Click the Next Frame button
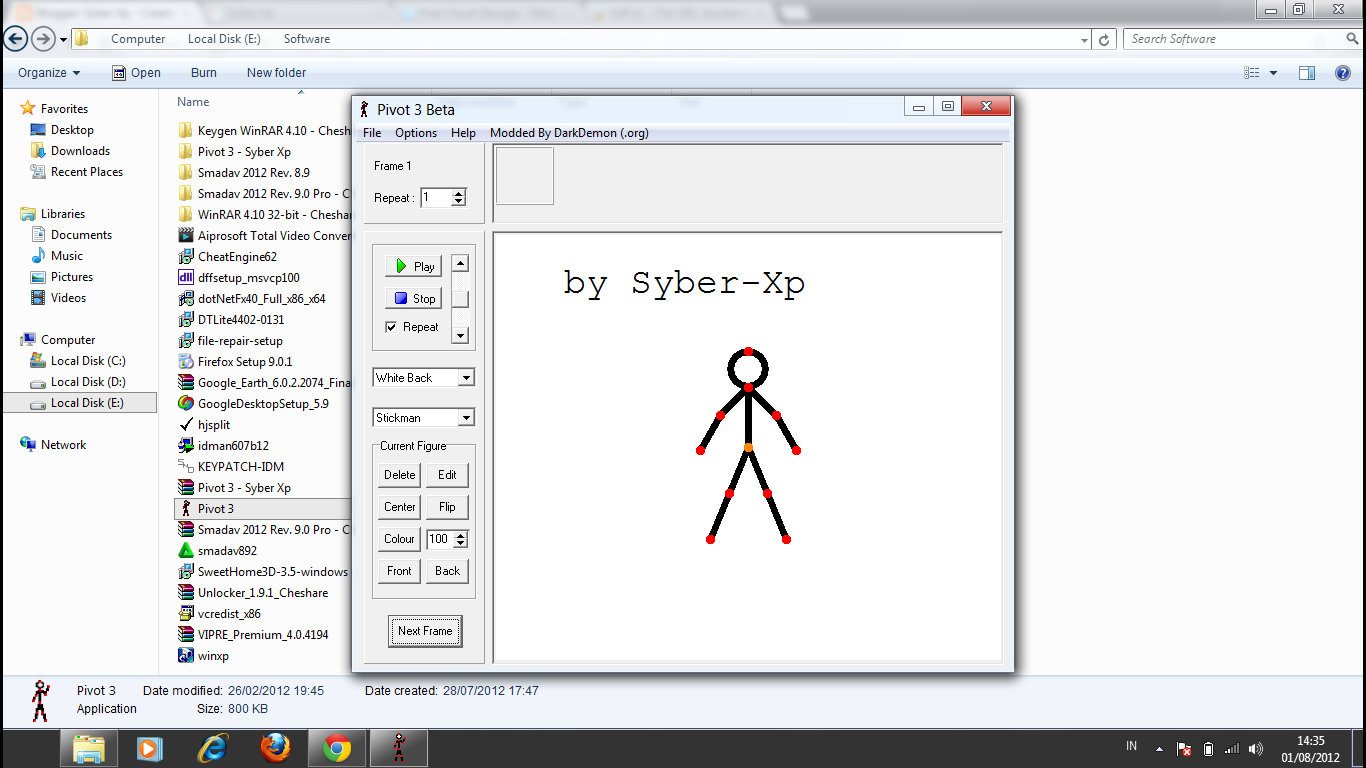 pos(425,631)
